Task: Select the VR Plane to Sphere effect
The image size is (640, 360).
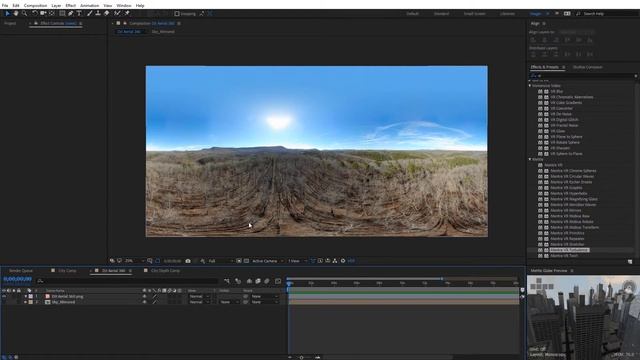Action: 566,137
